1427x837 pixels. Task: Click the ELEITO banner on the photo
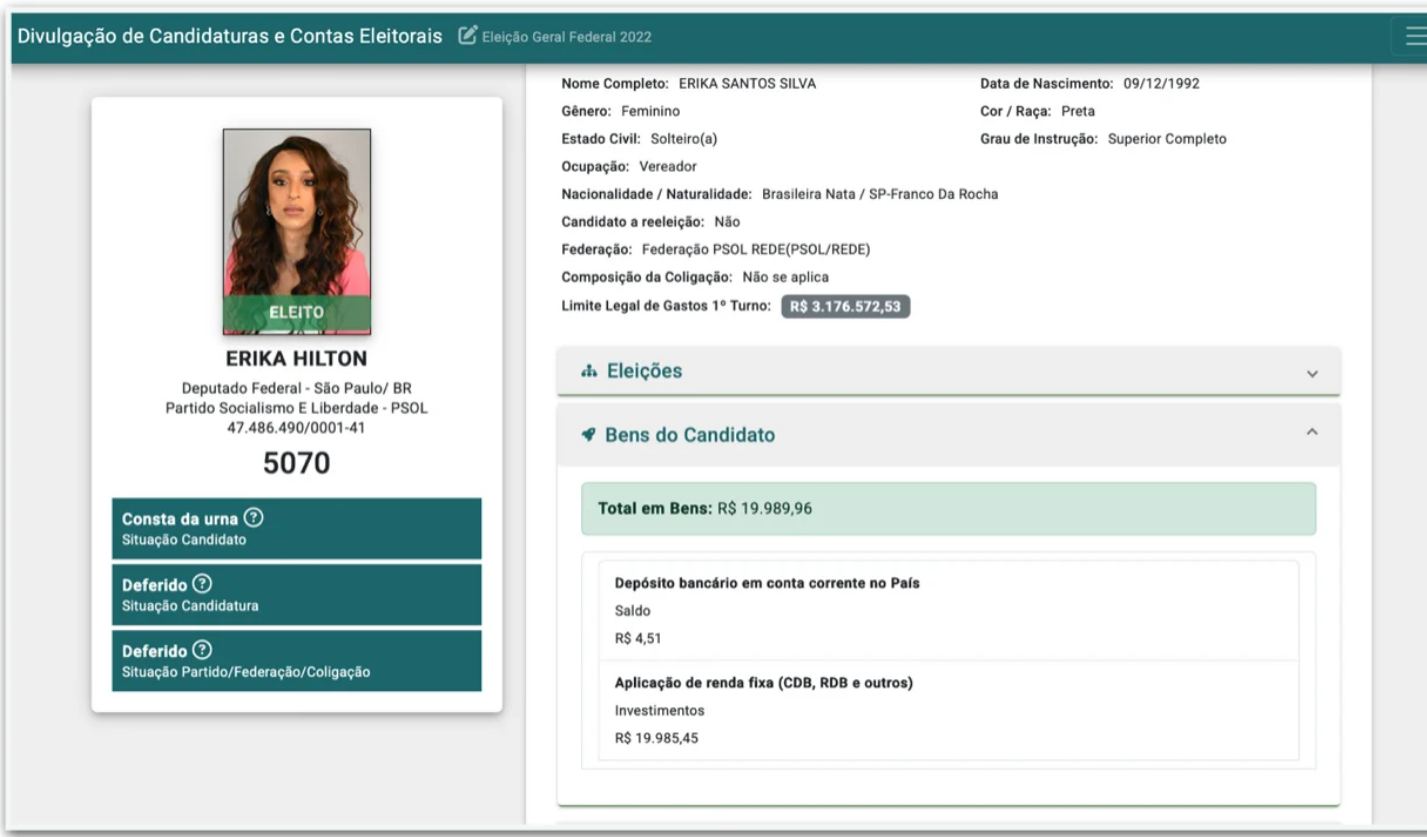click(297, 313)
